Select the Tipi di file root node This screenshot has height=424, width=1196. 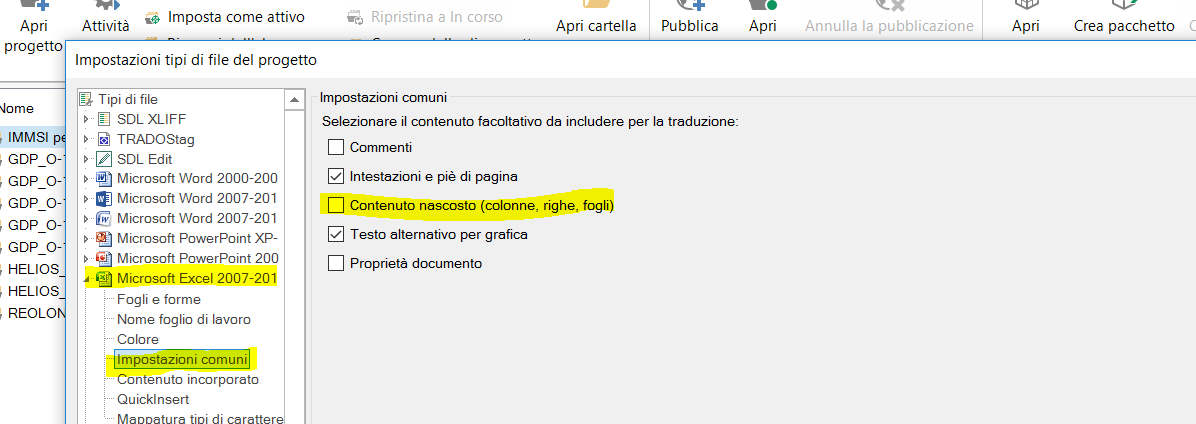click(x=128, y=99)
